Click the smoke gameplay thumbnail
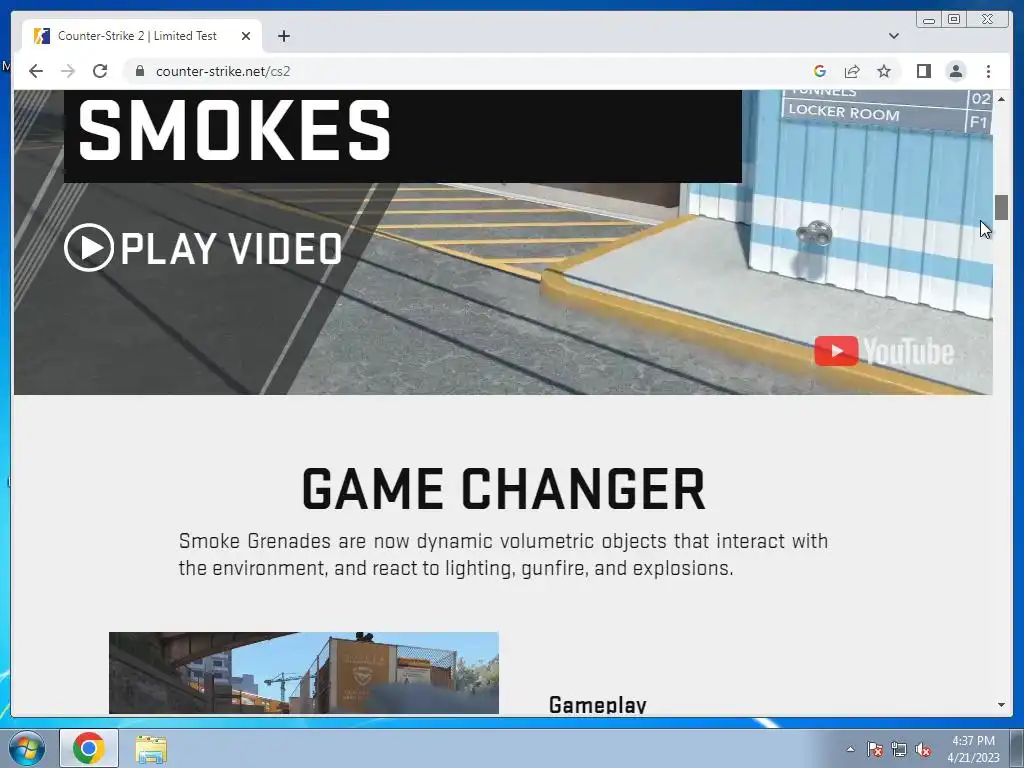1024x768 pixels. coord(304,673)
